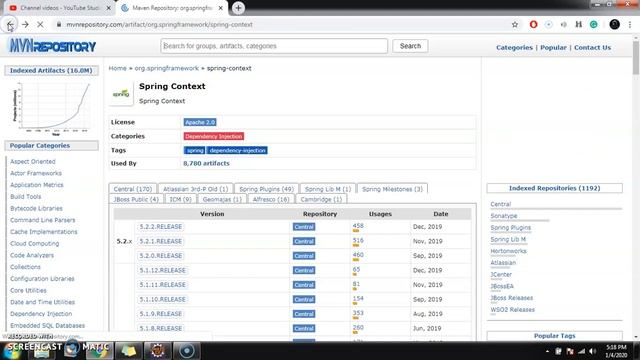The height and width of the screenshot is (360, 640).
Task: Switch to Channel videos YouTube Studio tab
Action: (x=59, y=8)
